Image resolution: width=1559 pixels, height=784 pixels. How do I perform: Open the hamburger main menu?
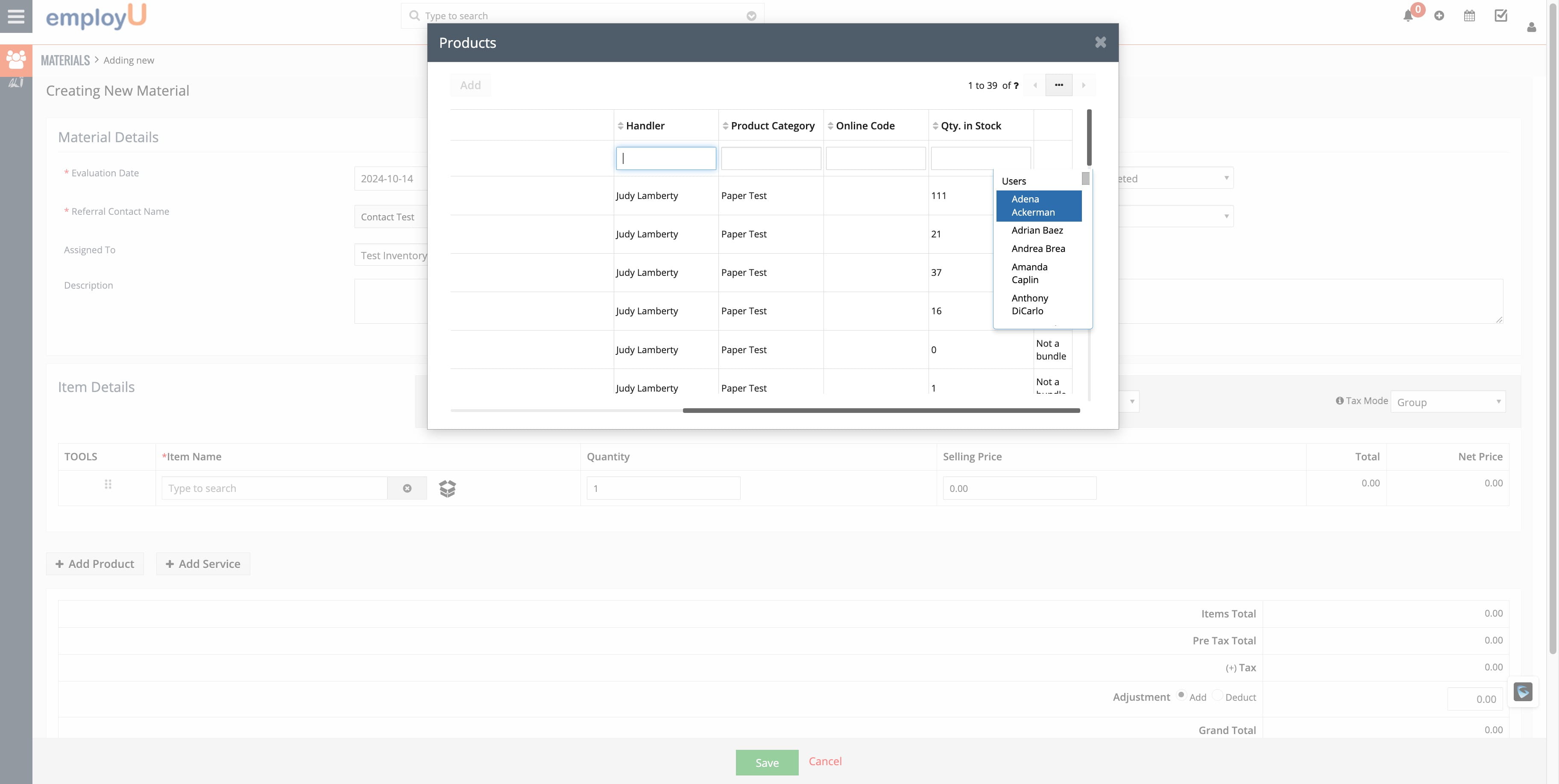pos(16,16)
